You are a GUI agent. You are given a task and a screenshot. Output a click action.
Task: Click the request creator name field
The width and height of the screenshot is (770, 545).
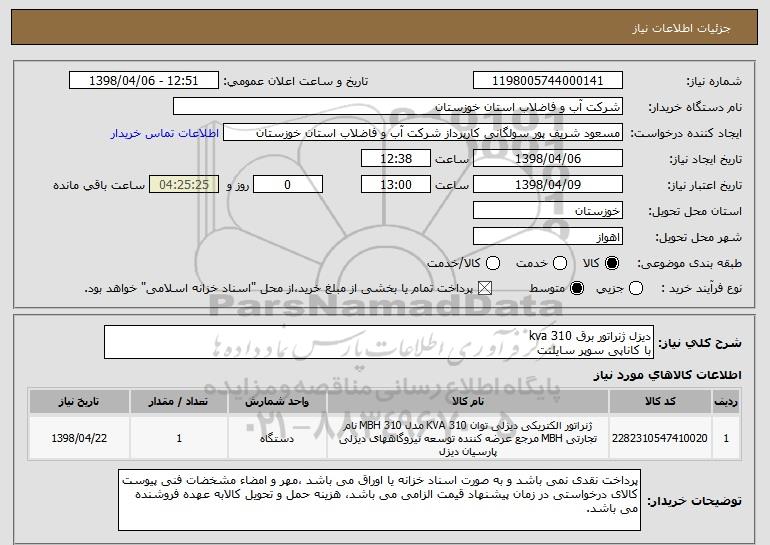423,133
